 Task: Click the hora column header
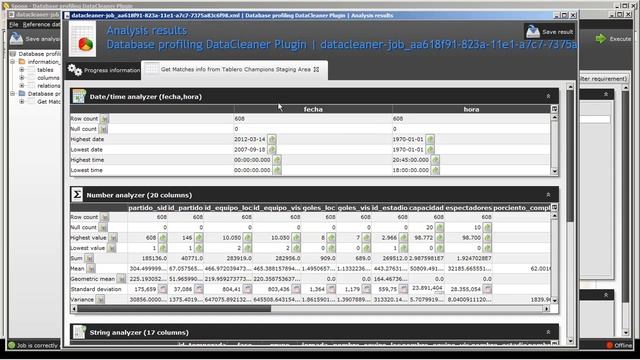tap(471, 109)
